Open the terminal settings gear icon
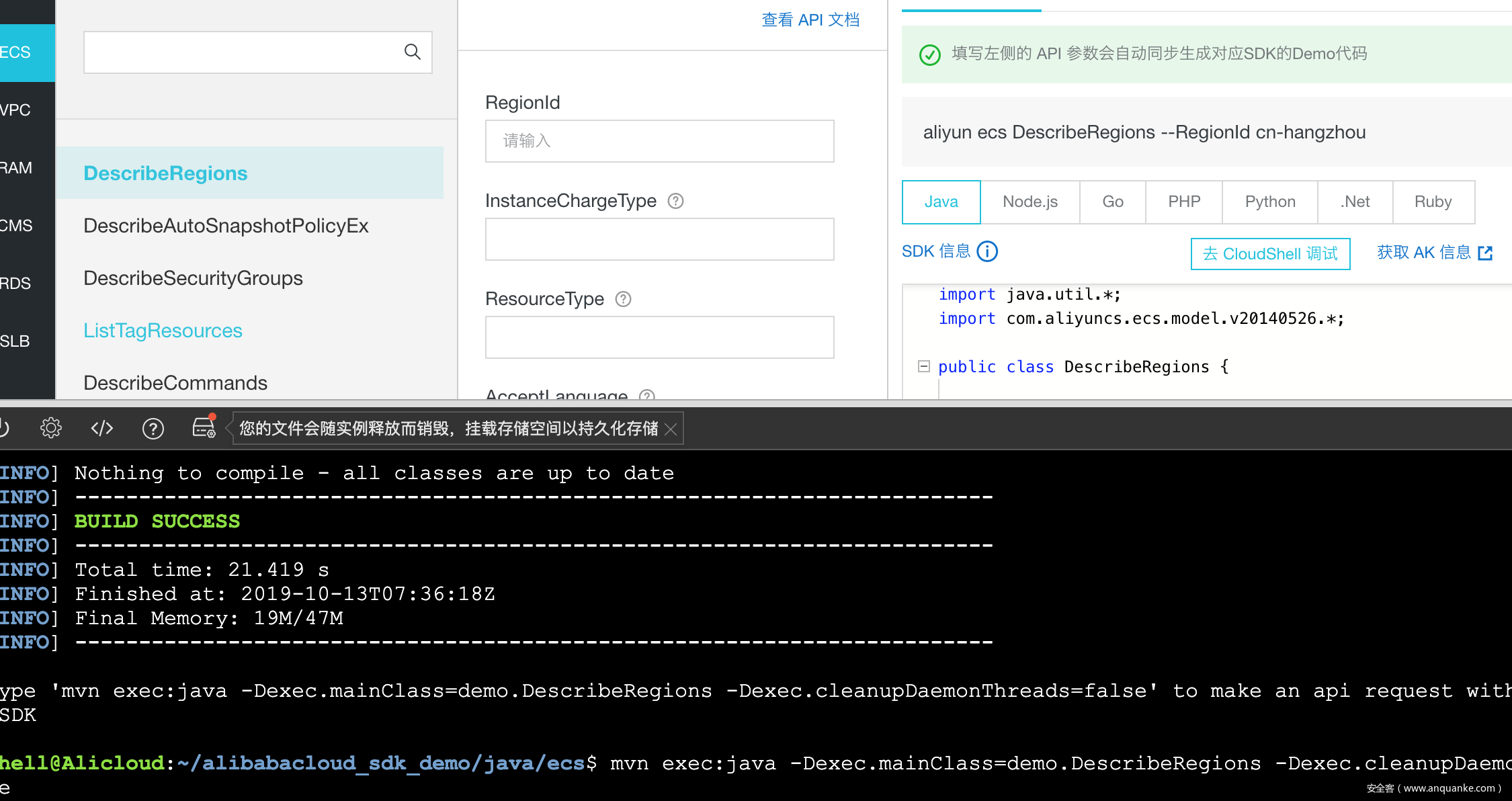Image resolution: width=1512 pixels, height=801 pixels. click(x=51, y=428)
